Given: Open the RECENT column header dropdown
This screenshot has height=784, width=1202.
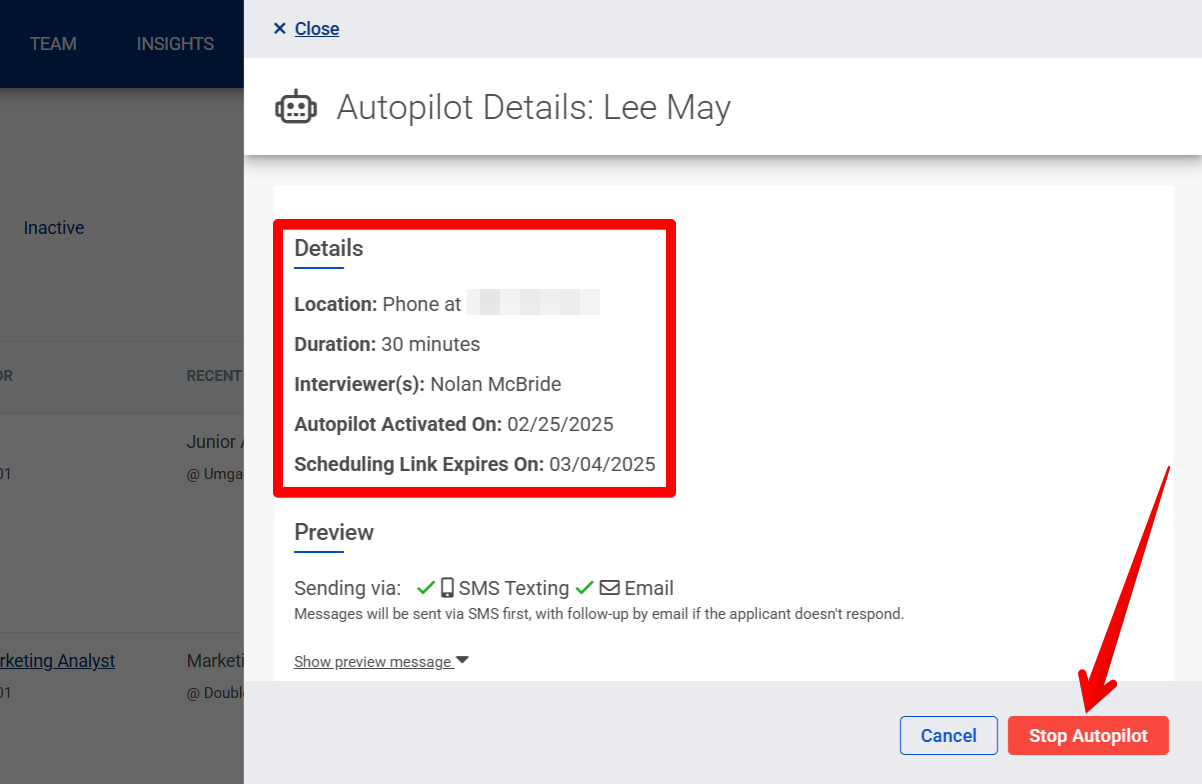Looking at the screenshot, I should (213, 375).
